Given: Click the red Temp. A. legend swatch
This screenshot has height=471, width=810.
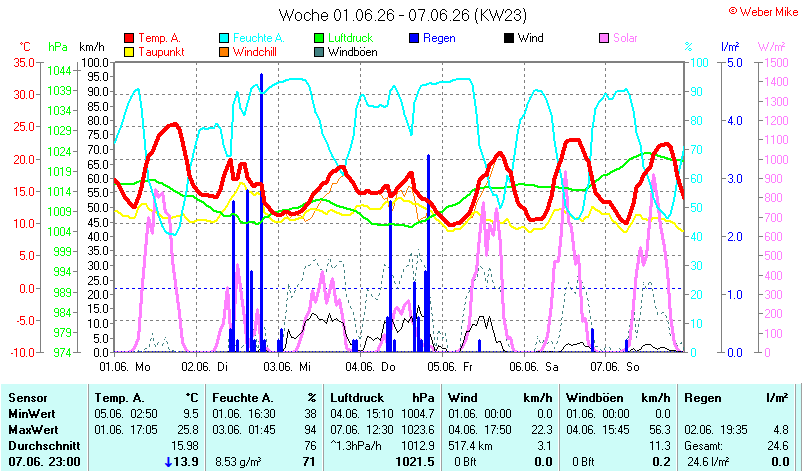Looking at the screenshot, I should [x=129, y=38].
